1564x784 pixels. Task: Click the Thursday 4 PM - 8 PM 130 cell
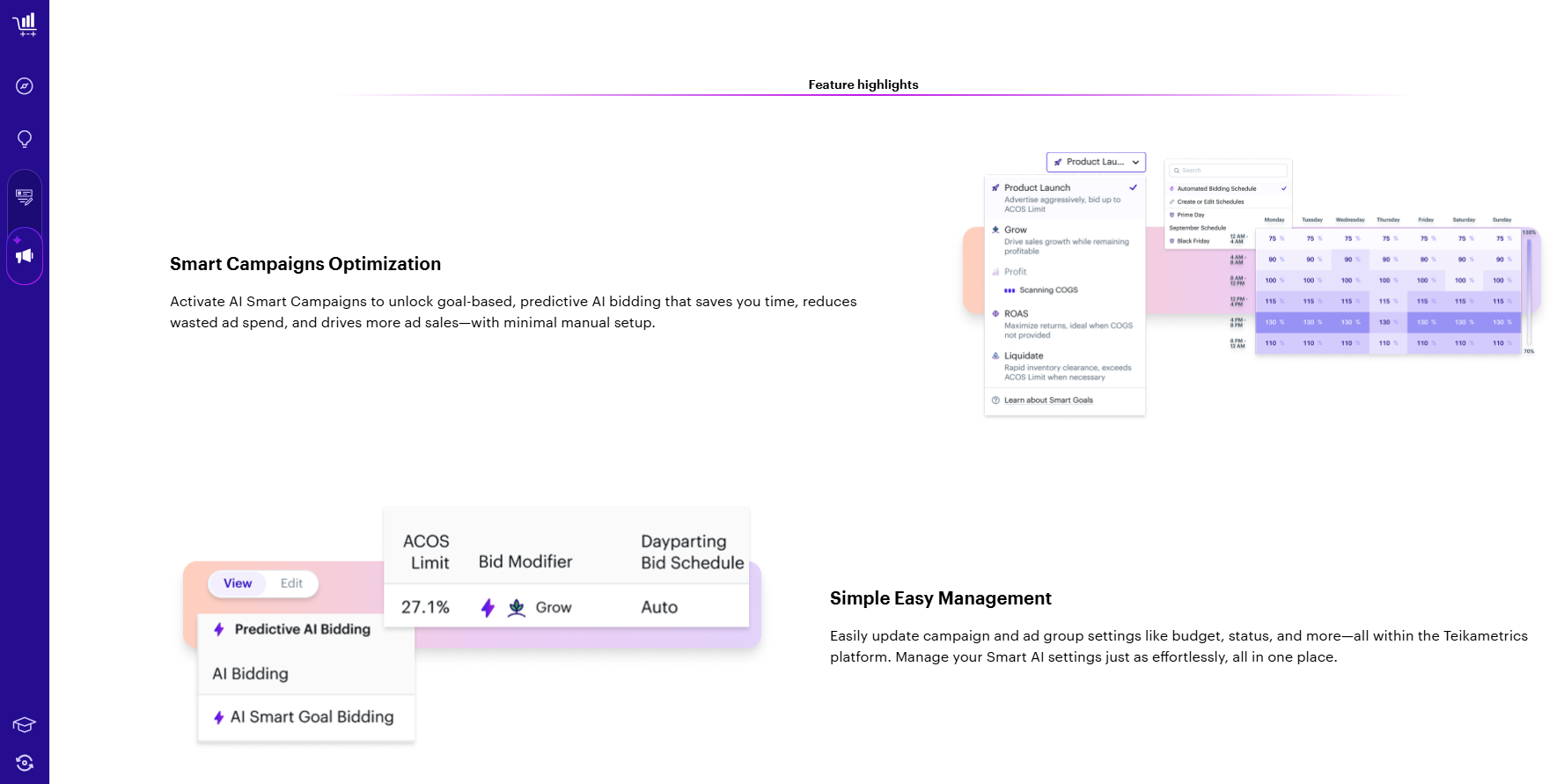tap(1387, 322)
